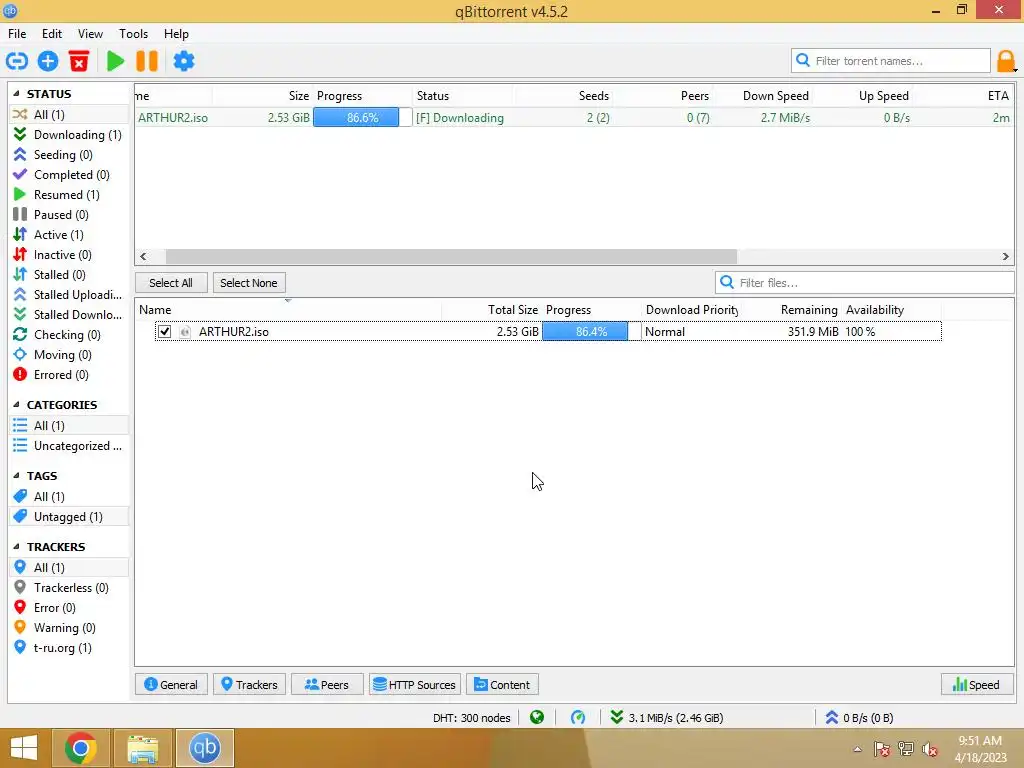Open the lock icon dropdown arrow
The width and height of the screenshot is (1024, 768).
pyautogui.click(x=1016, y=70)
